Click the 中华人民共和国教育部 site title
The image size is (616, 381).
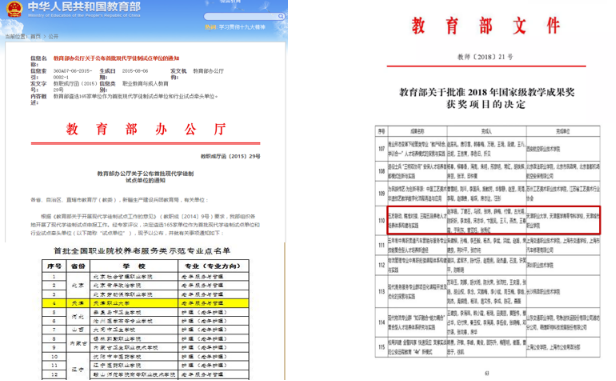click(x=84, y=7)
